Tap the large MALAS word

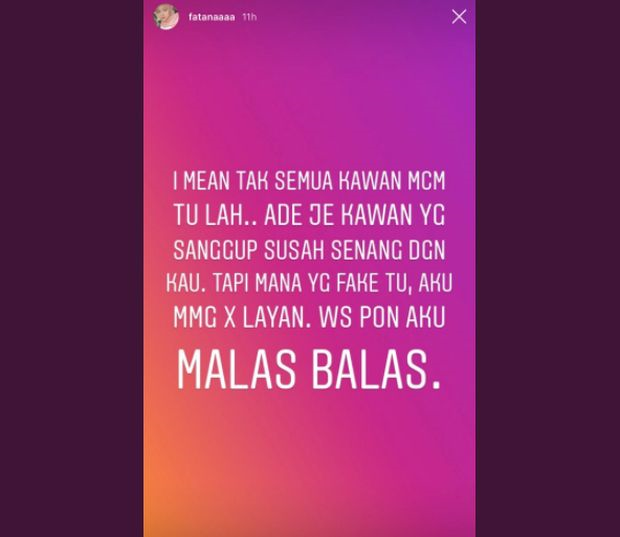[x=236, y=371]
